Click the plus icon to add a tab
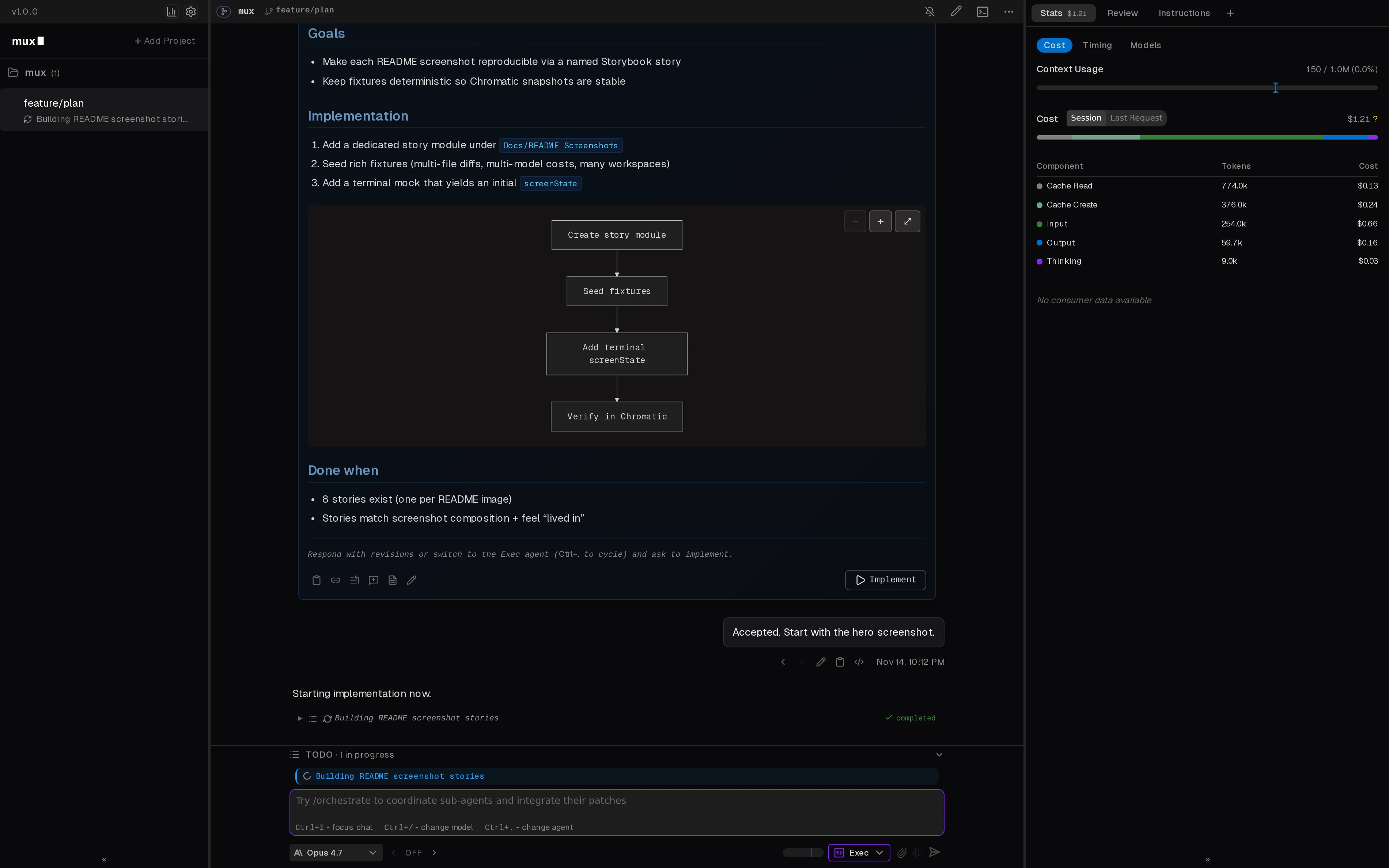The width and height of the screenshot is (1389, 868). coord(1230,13)
